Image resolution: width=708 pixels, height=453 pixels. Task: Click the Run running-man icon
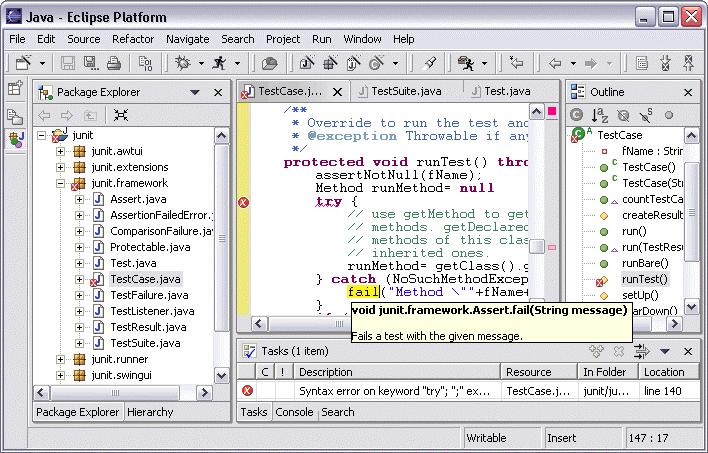pos(219,63)
